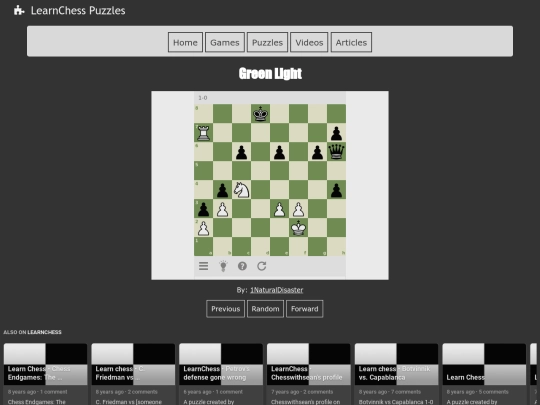This screenshot has height=405, width=540.
Task: Open Chesswithsean's profile card
Action: (309, 374)
